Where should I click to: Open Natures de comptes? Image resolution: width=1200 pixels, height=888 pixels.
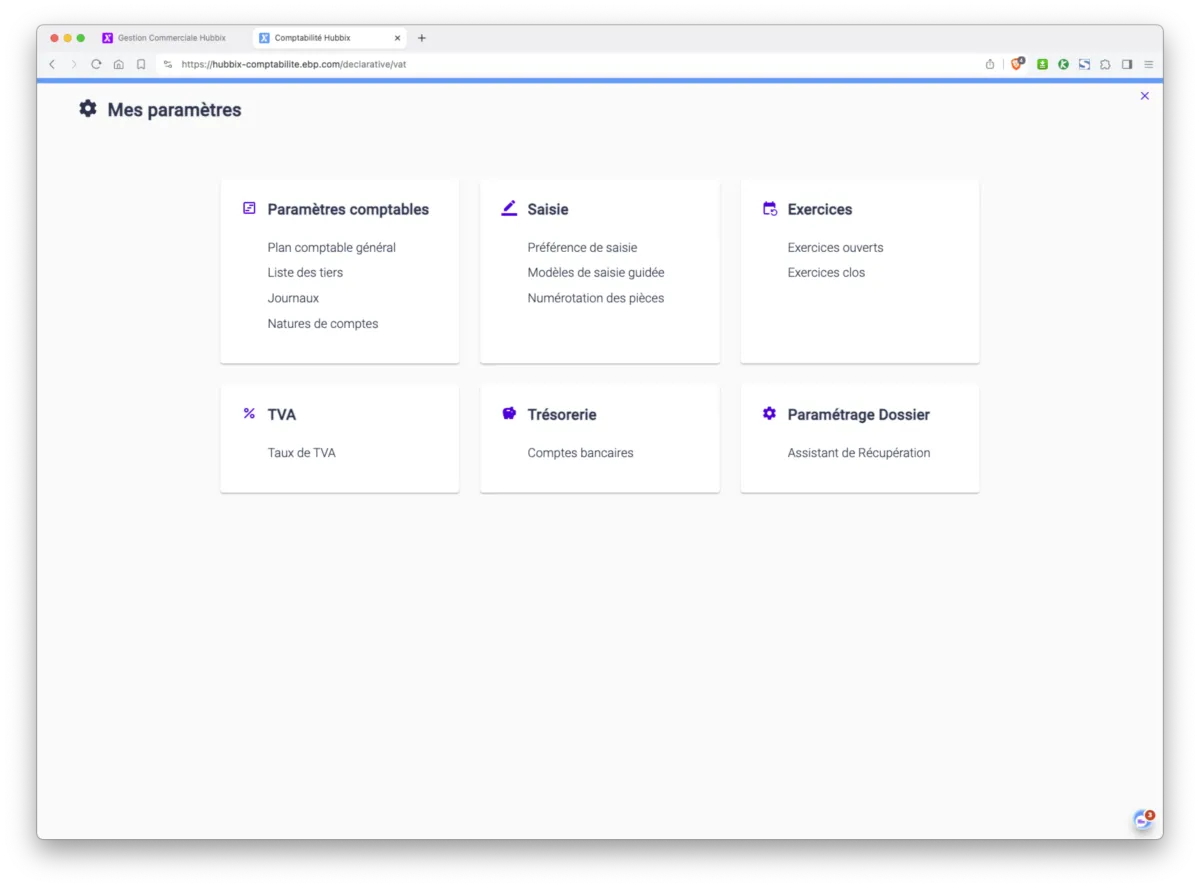(x=323, y=324)
